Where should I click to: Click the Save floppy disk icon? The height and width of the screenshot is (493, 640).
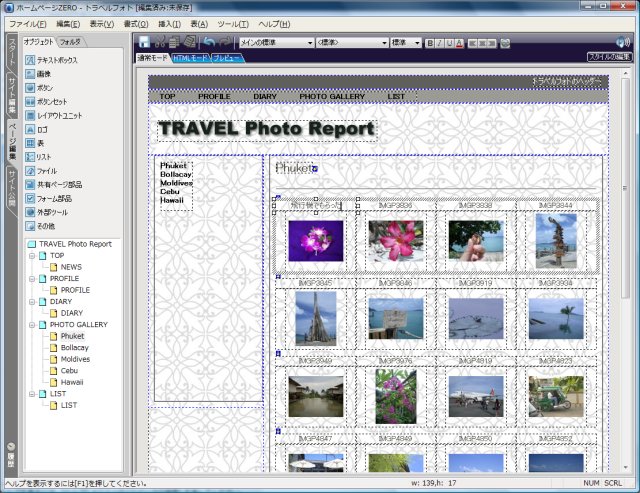tap(144, 42)
